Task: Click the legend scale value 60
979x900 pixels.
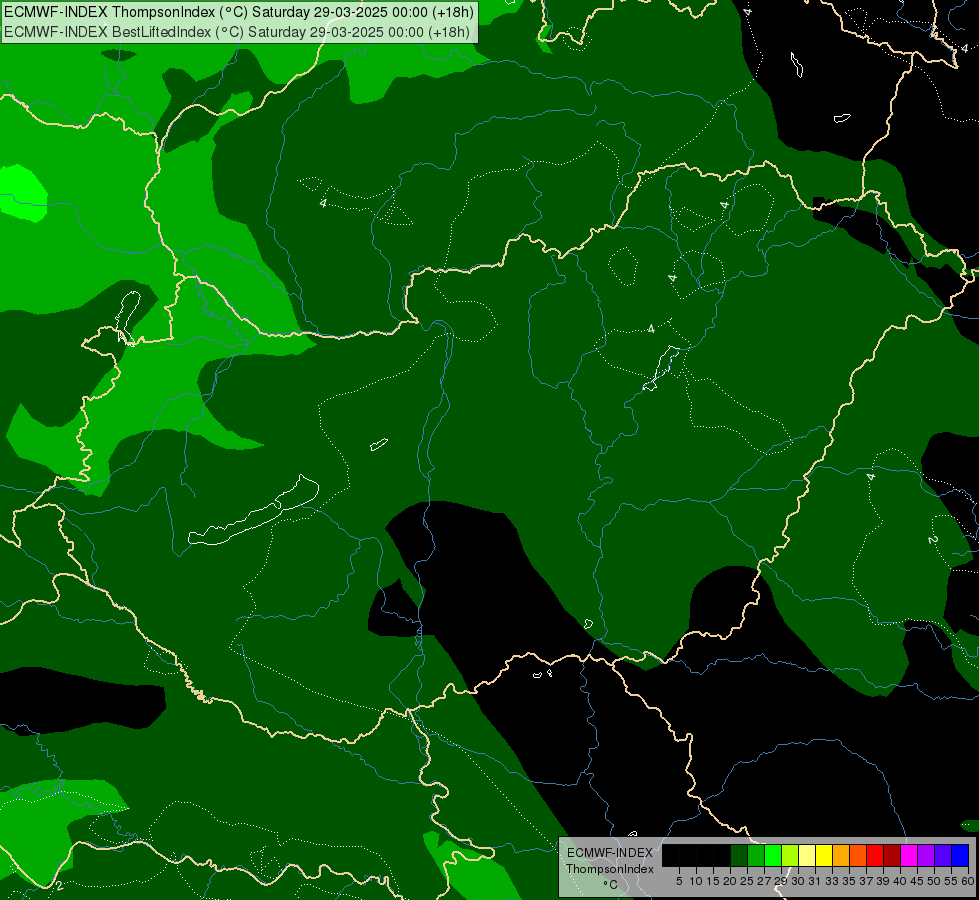Action: tap(968, 881)
